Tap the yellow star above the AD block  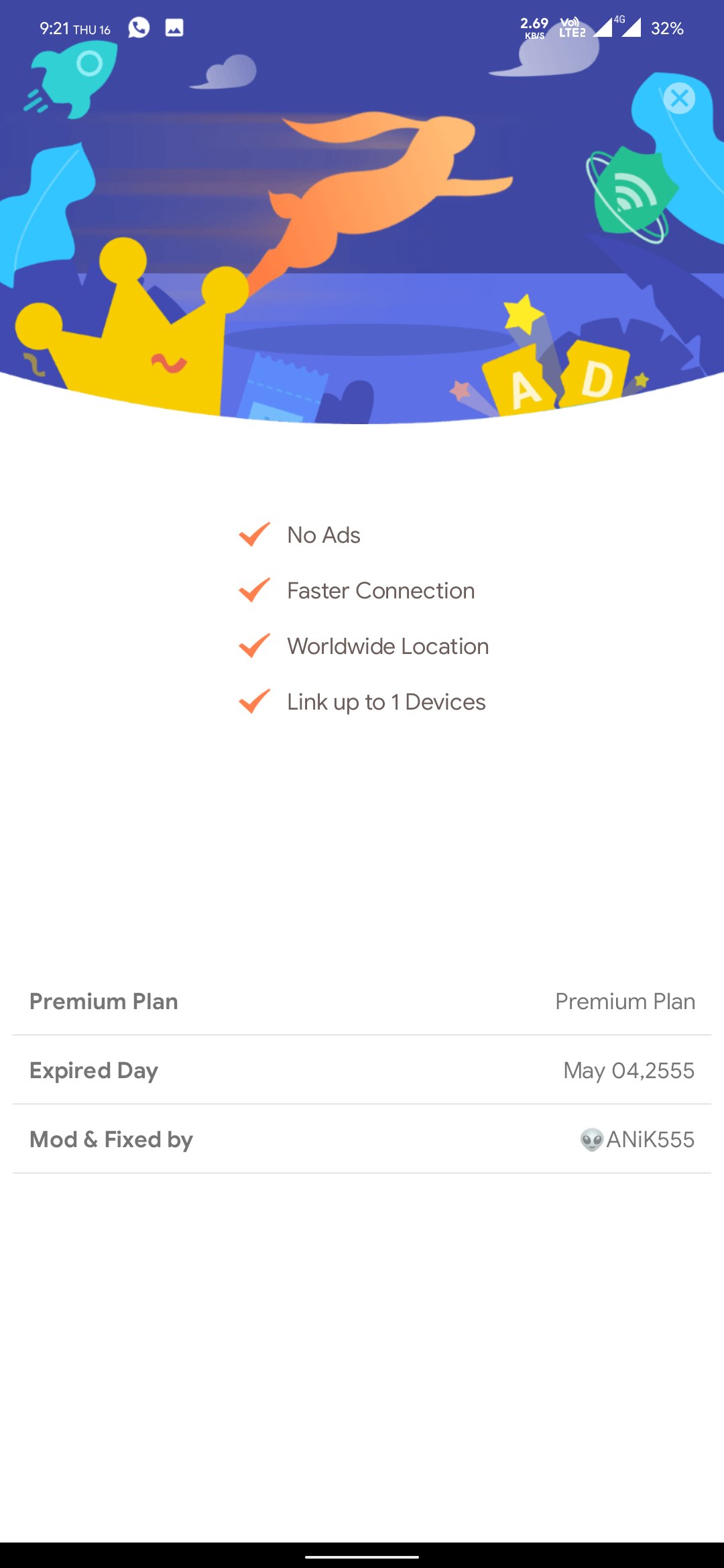tap(523, 313)
